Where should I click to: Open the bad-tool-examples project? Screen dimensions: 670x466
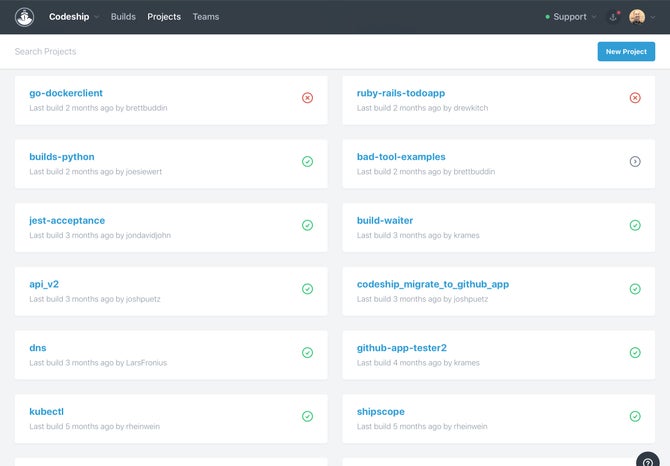tap(401, 157)
